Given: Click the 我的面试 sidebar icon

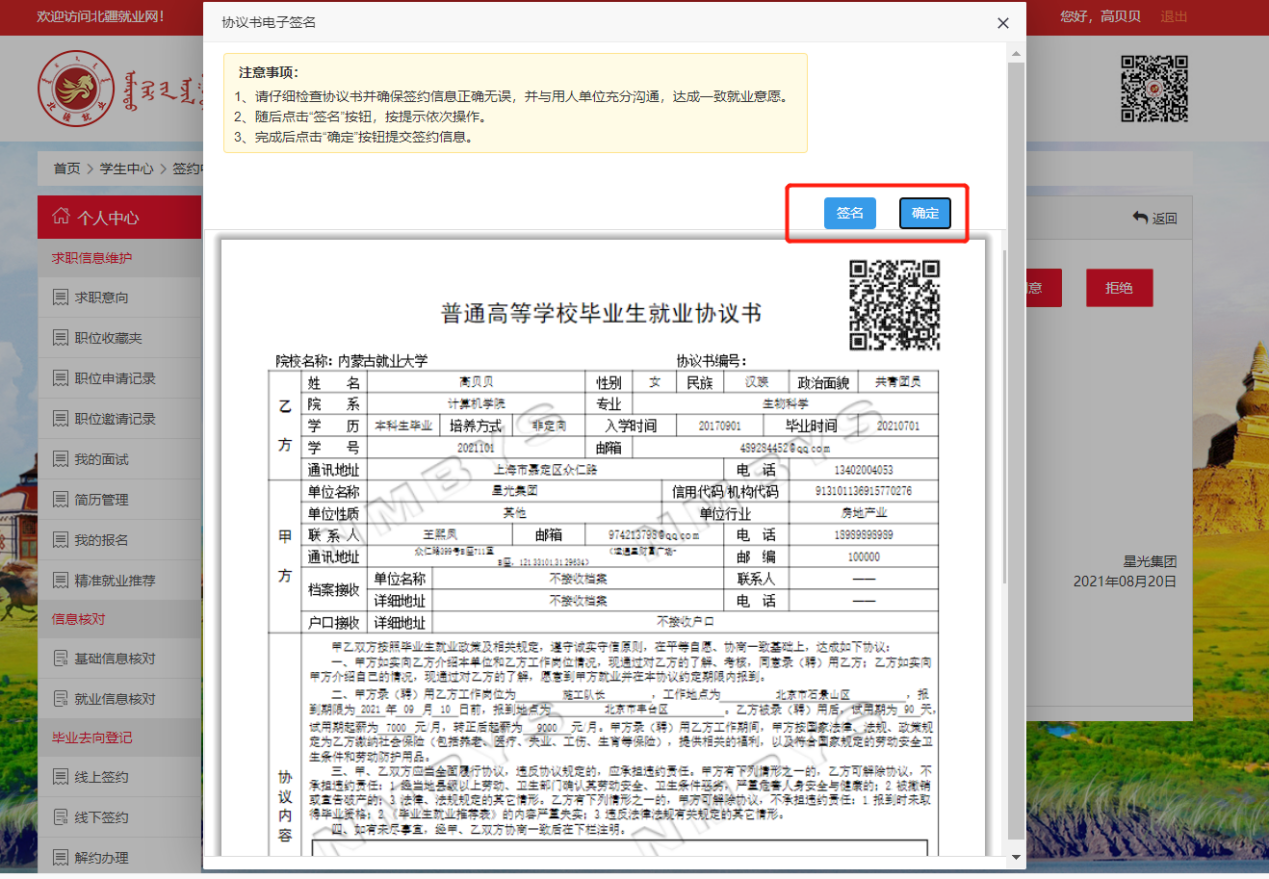Looking at the screenshot, I should point(60,459).
